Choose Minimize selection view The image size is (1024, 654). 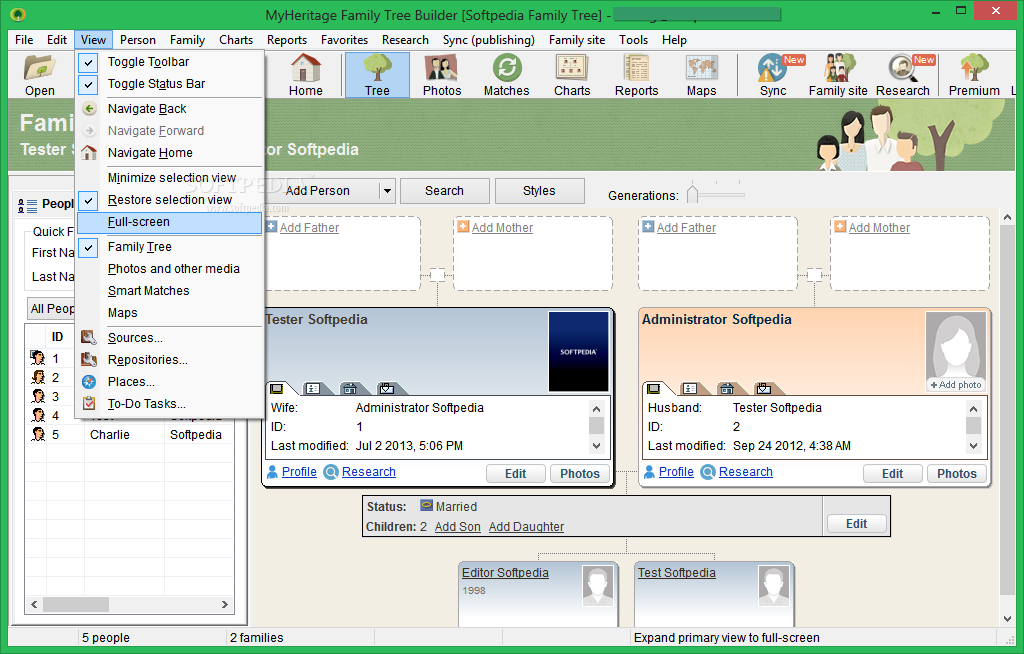point(170,178)
